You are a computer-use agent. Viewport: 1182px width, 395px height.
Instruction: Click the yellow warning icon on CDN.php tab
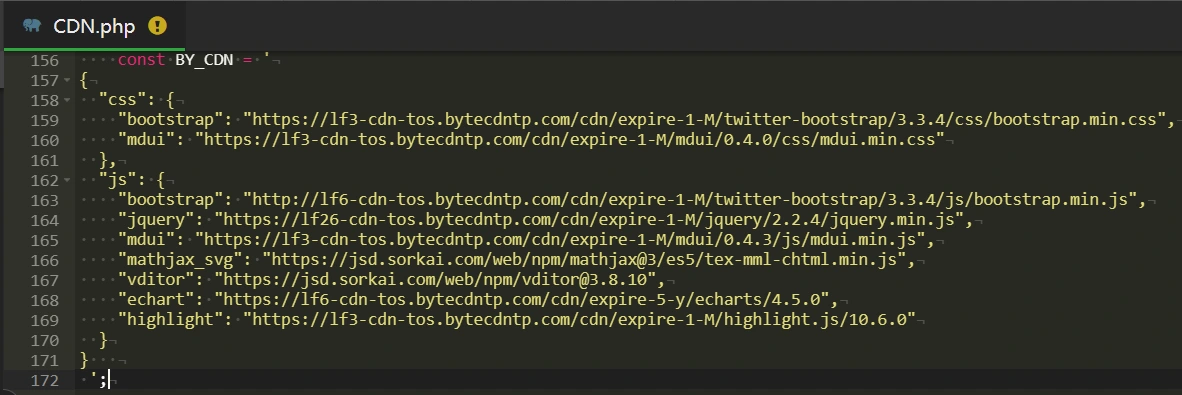pos(157,26)
